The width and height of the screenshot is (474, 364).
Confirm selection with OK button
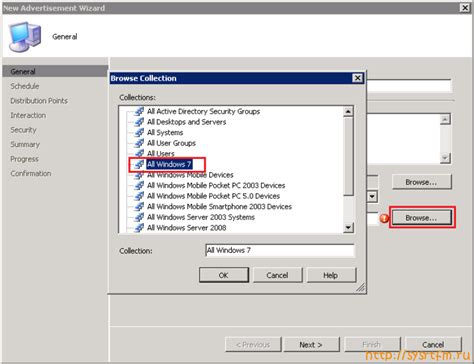[x=224, y=275]
